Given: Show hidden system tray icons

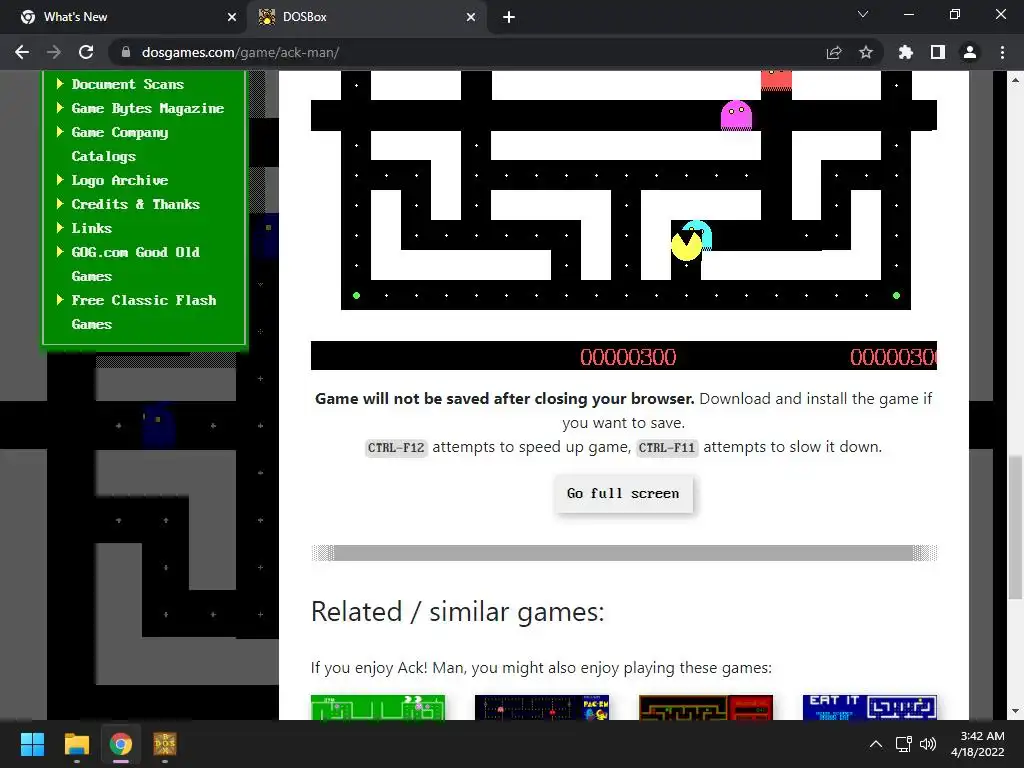Looking at the screenshot, I should click(x=876, y=744).
